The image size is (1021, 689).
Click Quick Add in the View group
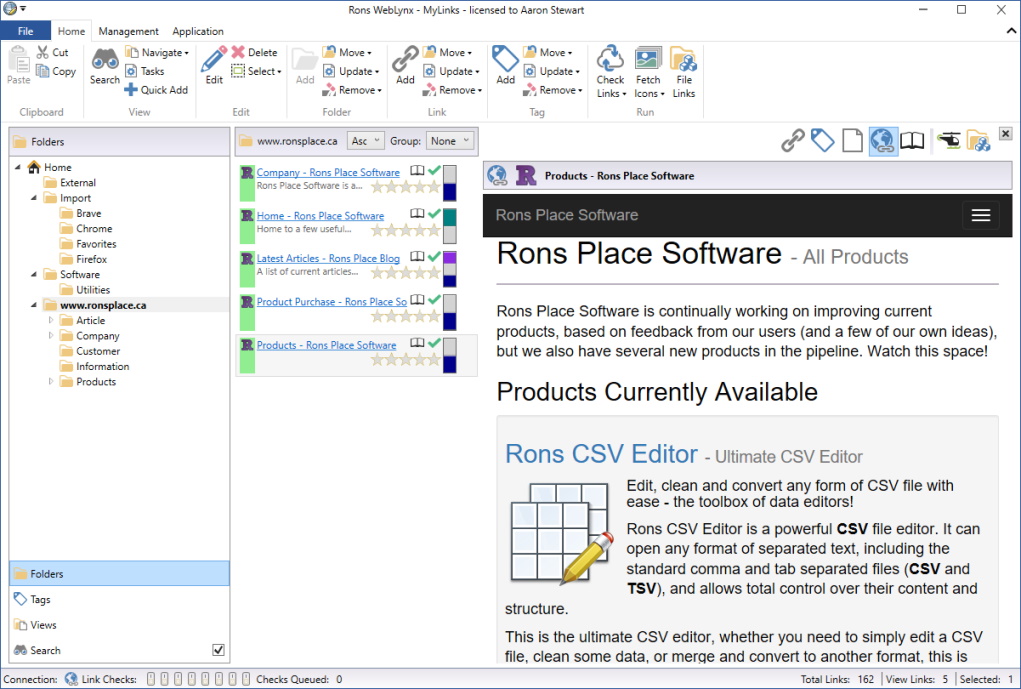click(156, 90)
